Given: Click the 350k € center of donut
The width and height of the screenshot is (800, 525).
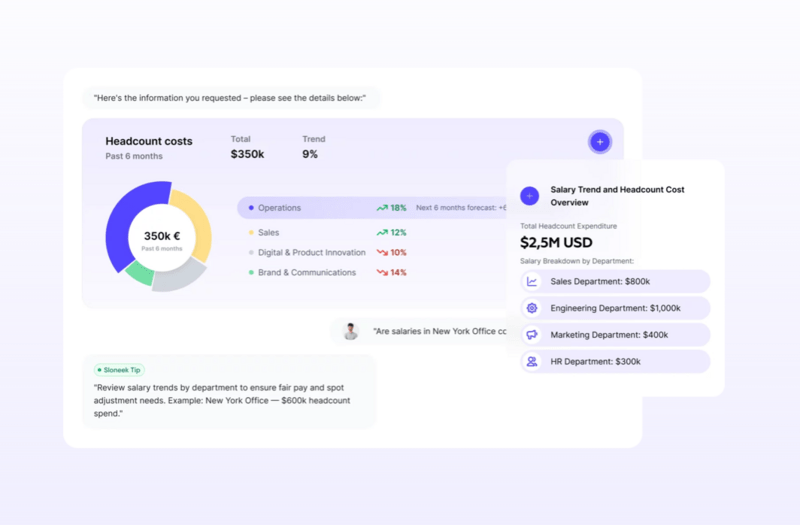Looking at the screenshot, I should point(162,236).
